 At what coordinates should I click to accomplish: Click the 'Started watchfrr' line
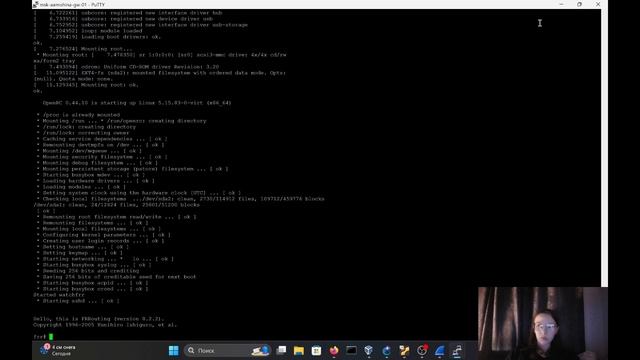59,295
